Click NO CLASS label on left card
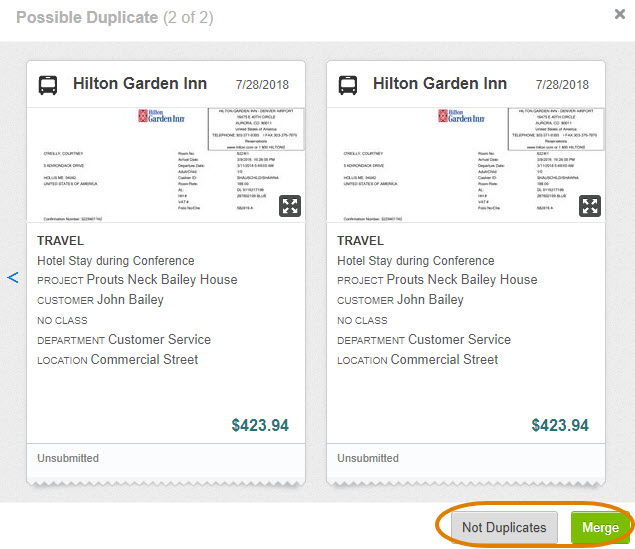635x549 pixels. pos(62,321)
